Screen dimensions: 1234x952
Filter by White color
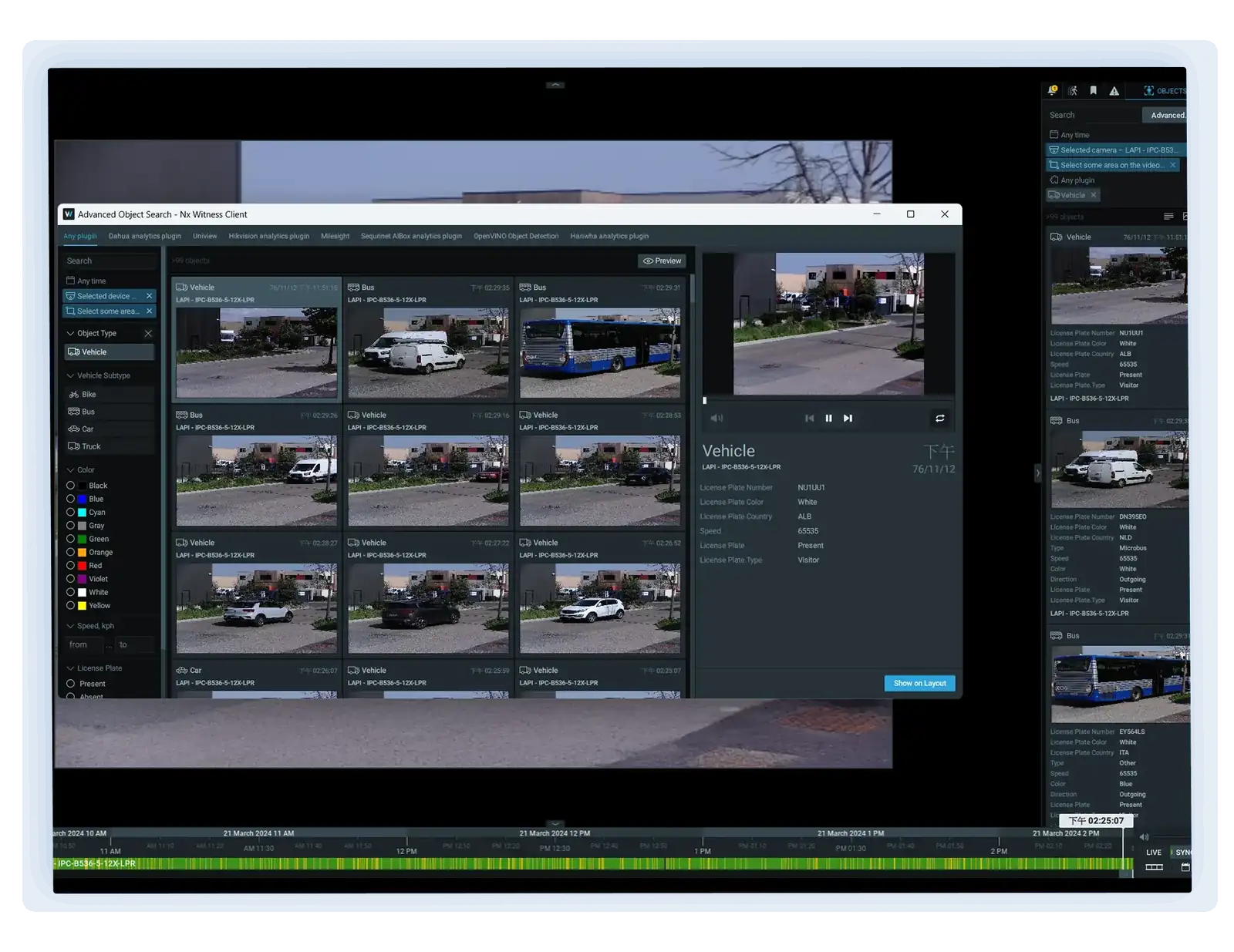click(88, 592)
